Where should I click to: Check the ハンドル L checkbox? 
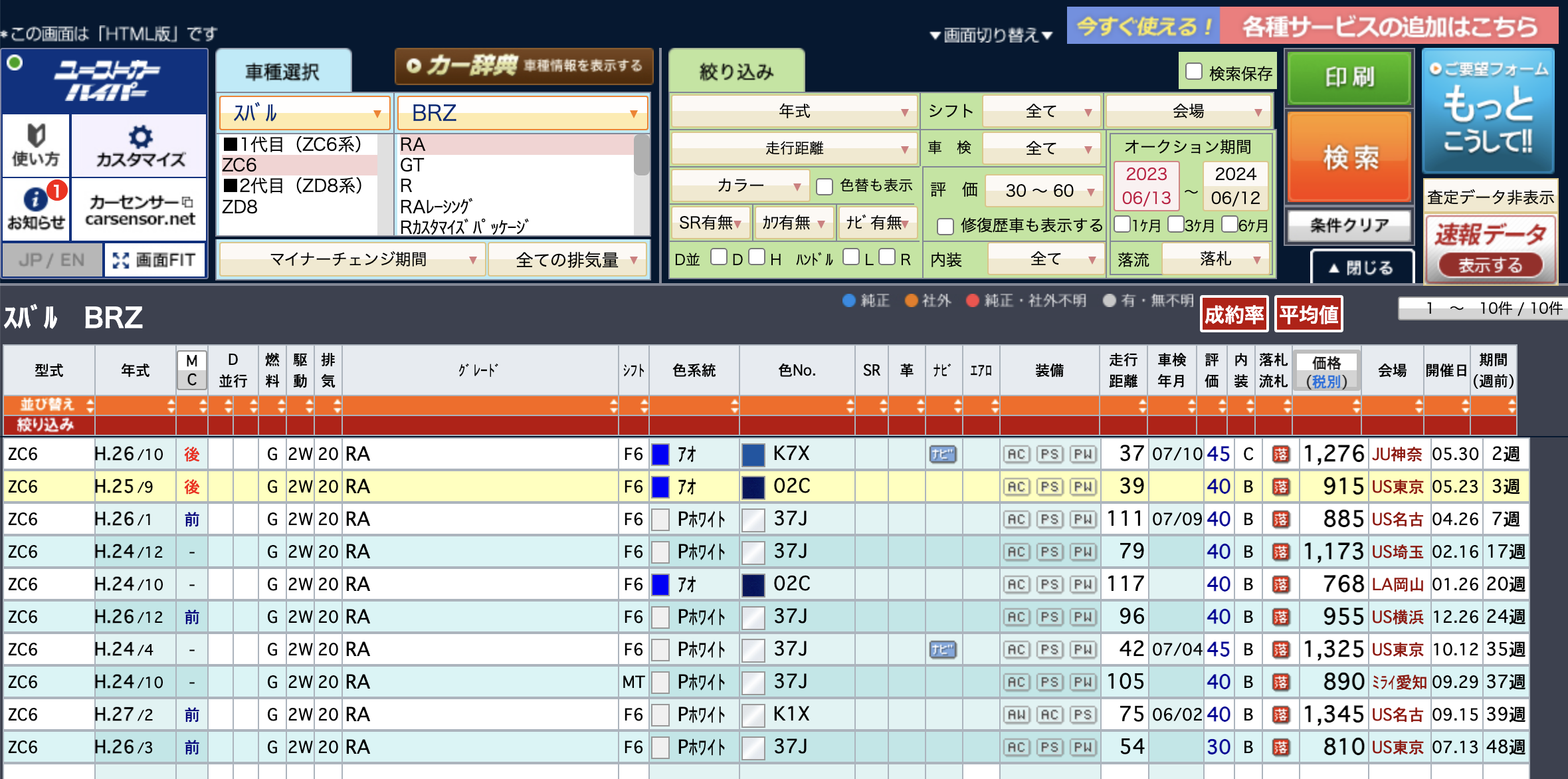point(851,257)
